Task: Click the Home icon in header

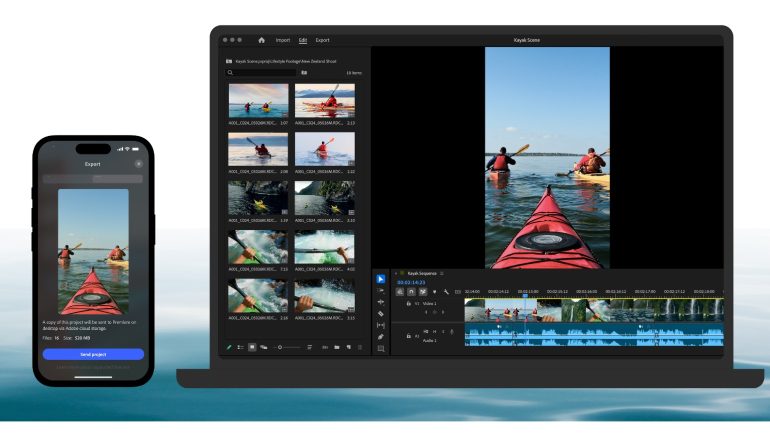Action: pyautogui.click(x=261, y=40)
